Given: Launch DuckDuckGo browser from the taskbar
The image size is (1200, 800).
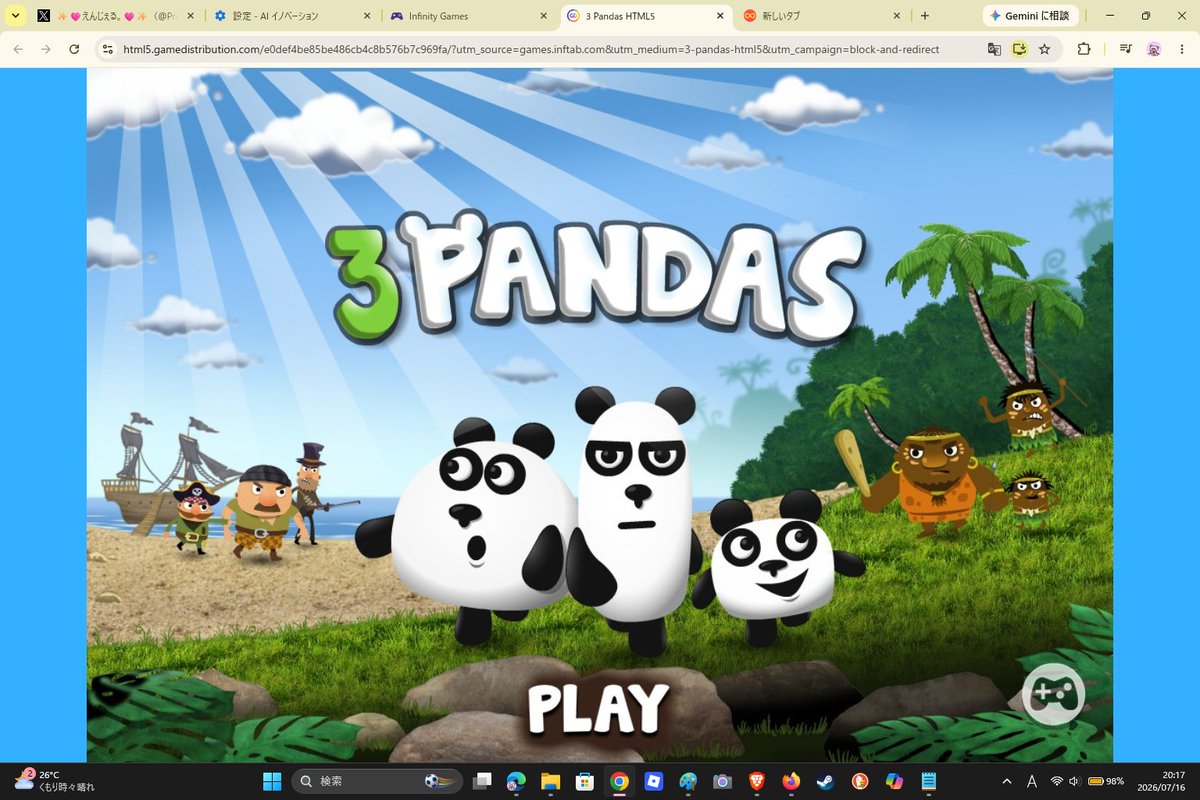Looking at the screenshot, I should 860,781.
